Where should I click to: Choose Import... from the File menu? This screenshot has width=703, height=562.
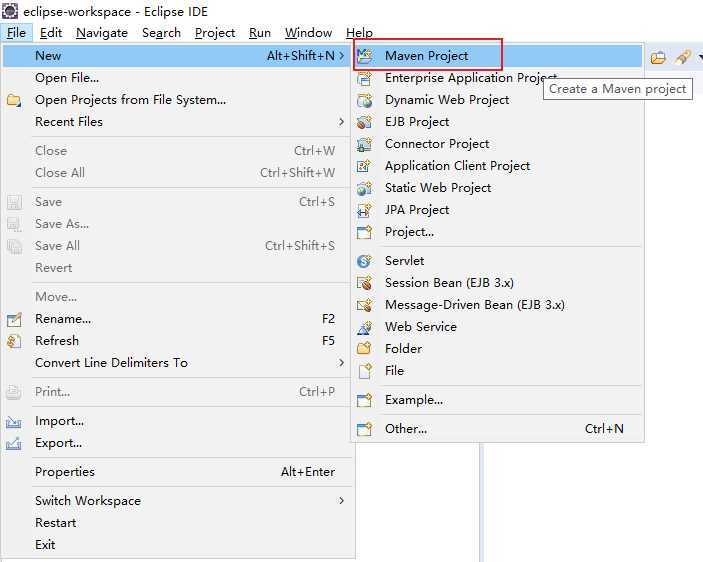[178, 421]
